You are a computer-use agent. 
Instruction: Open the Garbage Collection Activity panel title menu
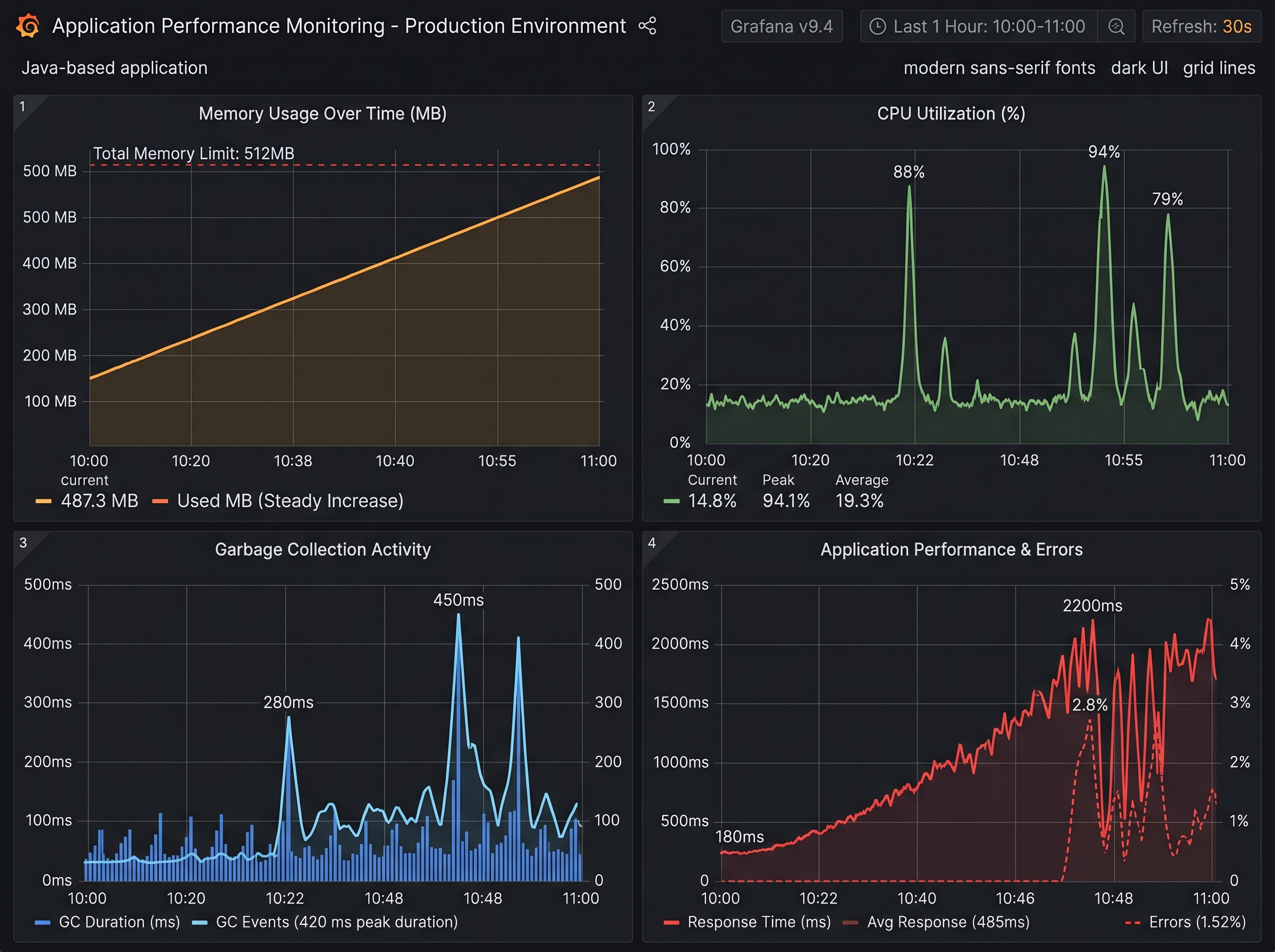[322, 550]
